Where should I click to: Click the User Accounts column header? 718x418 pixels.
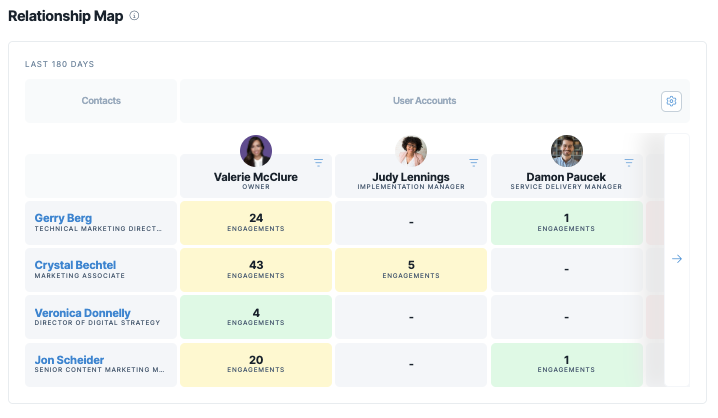[424, 101]
